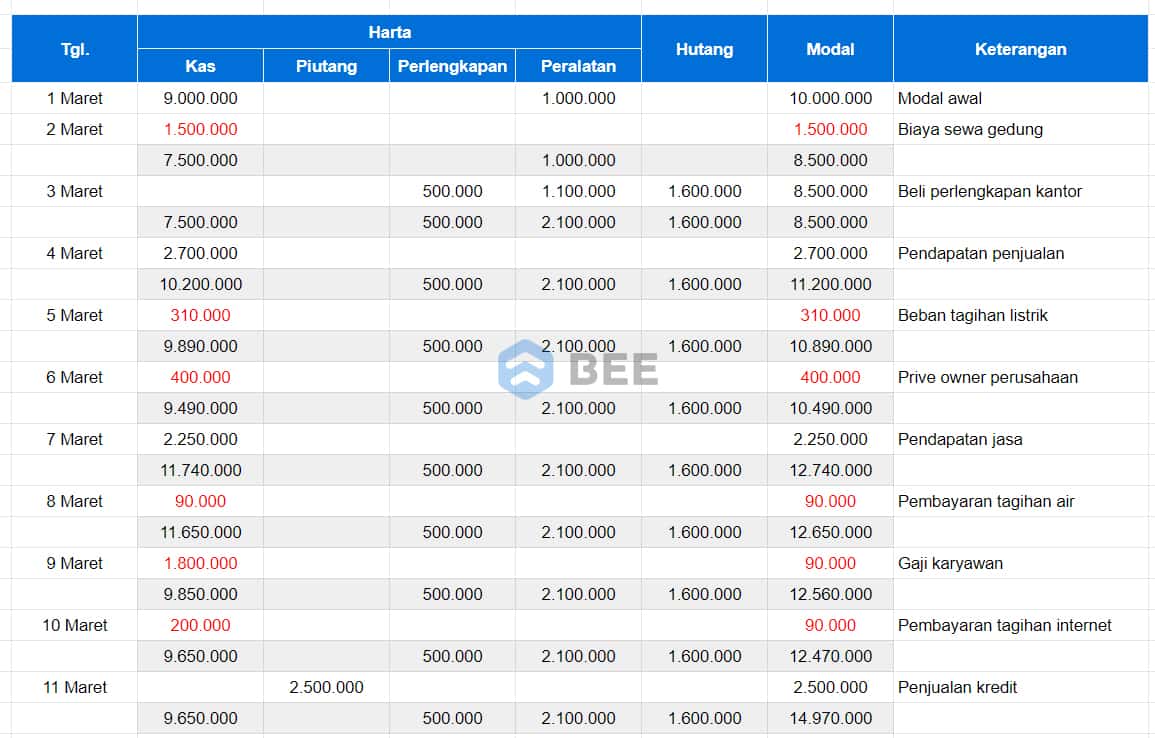Select the 1 Maret date cell
The image size is (1155, 738).
[x=73, y=98]
